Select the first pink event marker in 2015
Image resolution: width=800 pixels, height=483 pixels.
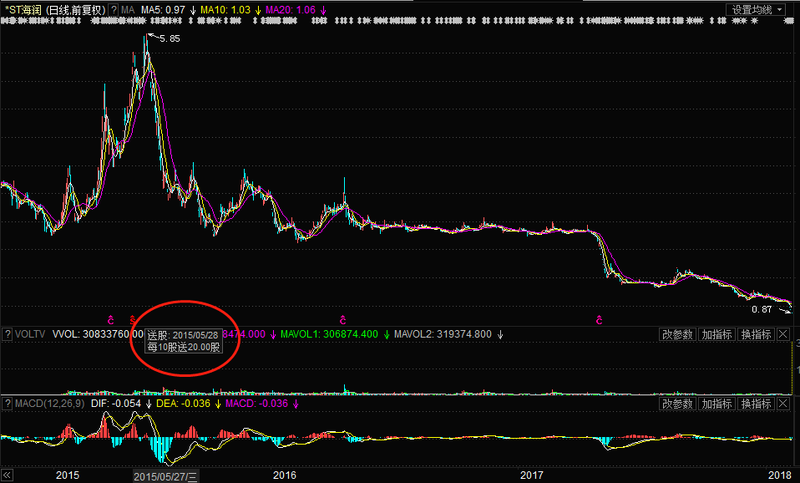(111, 320)
